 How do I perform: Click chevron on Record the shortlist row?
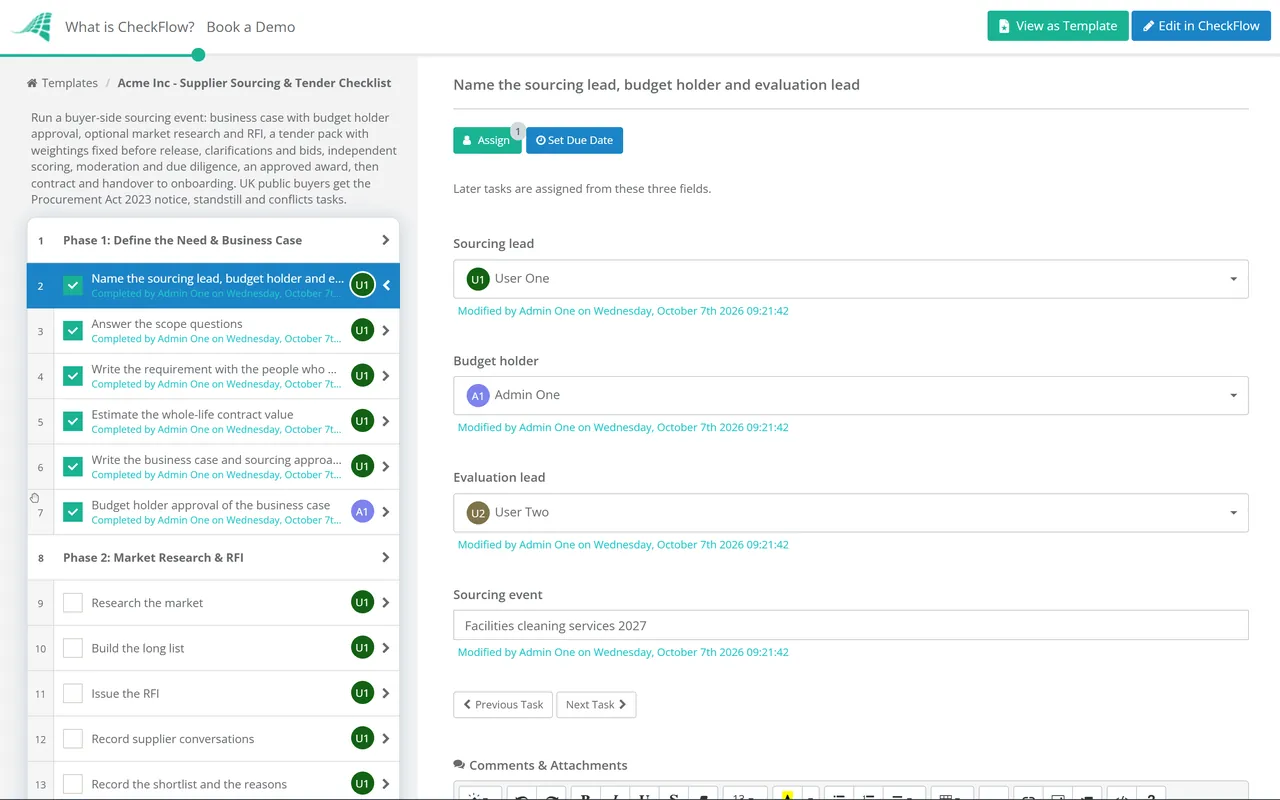(x=386, y=784)
